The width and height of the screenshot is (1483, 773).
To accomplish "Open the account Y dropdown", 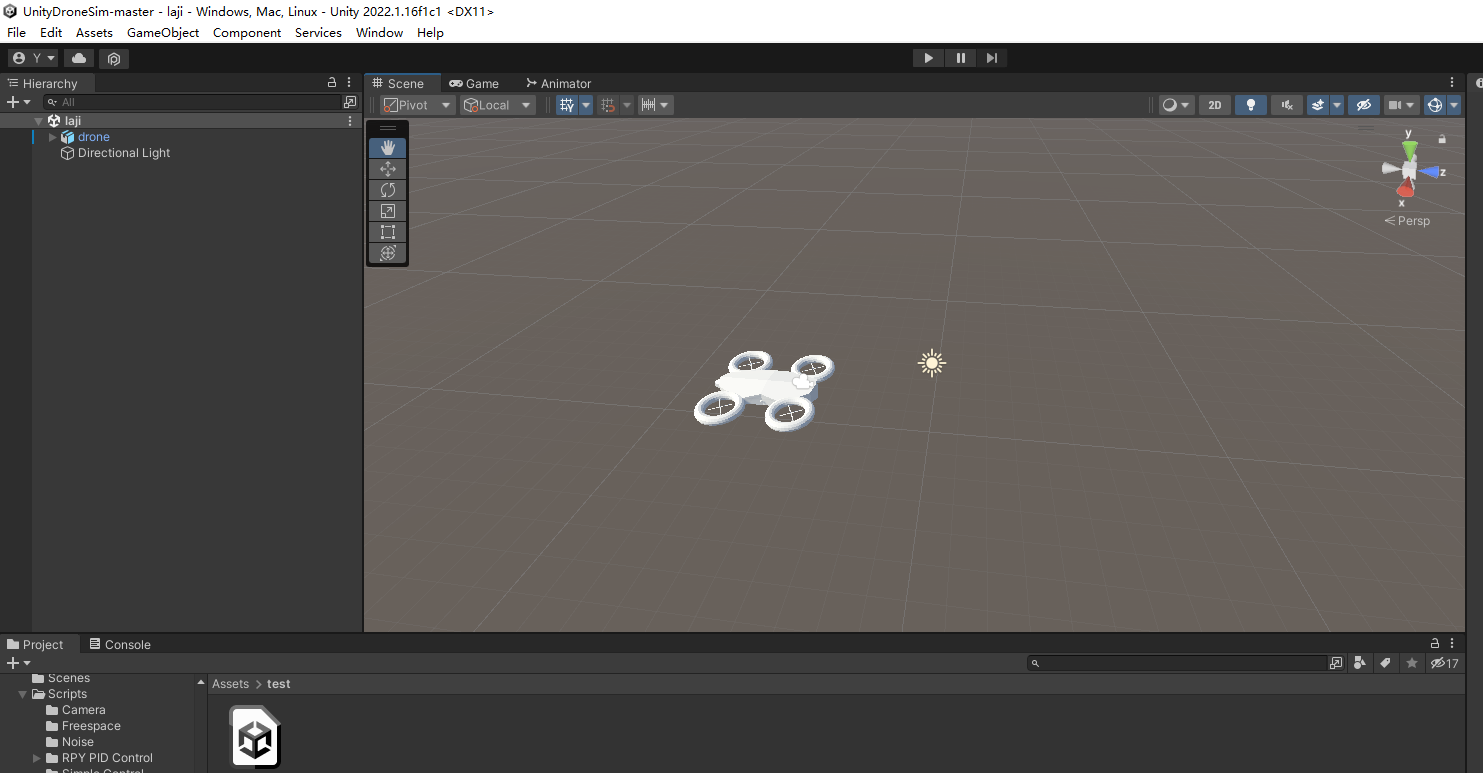I will coord(33,58).
